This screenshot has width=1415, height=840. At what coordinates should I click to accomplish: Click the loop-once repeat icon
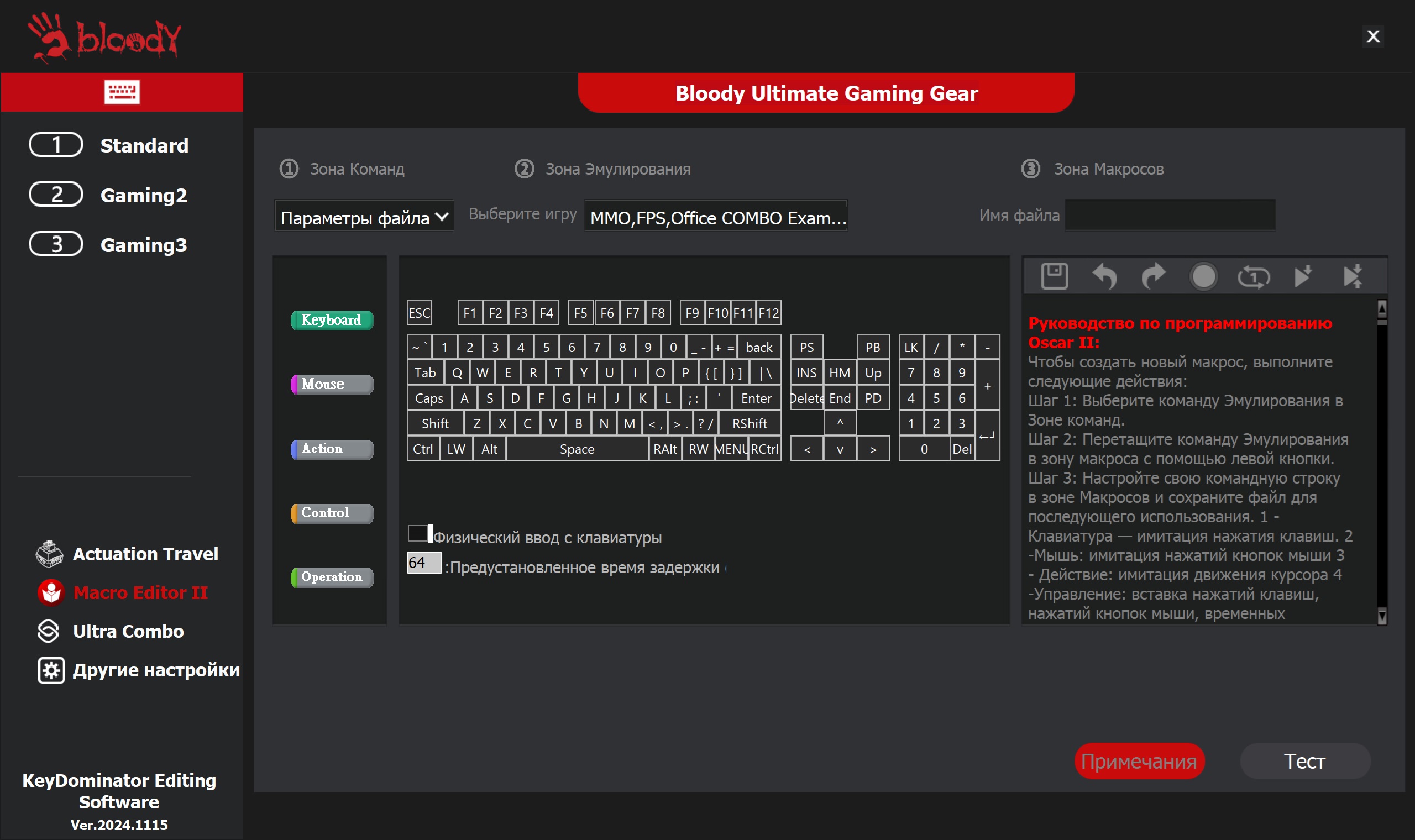(x=1253, y=277)
